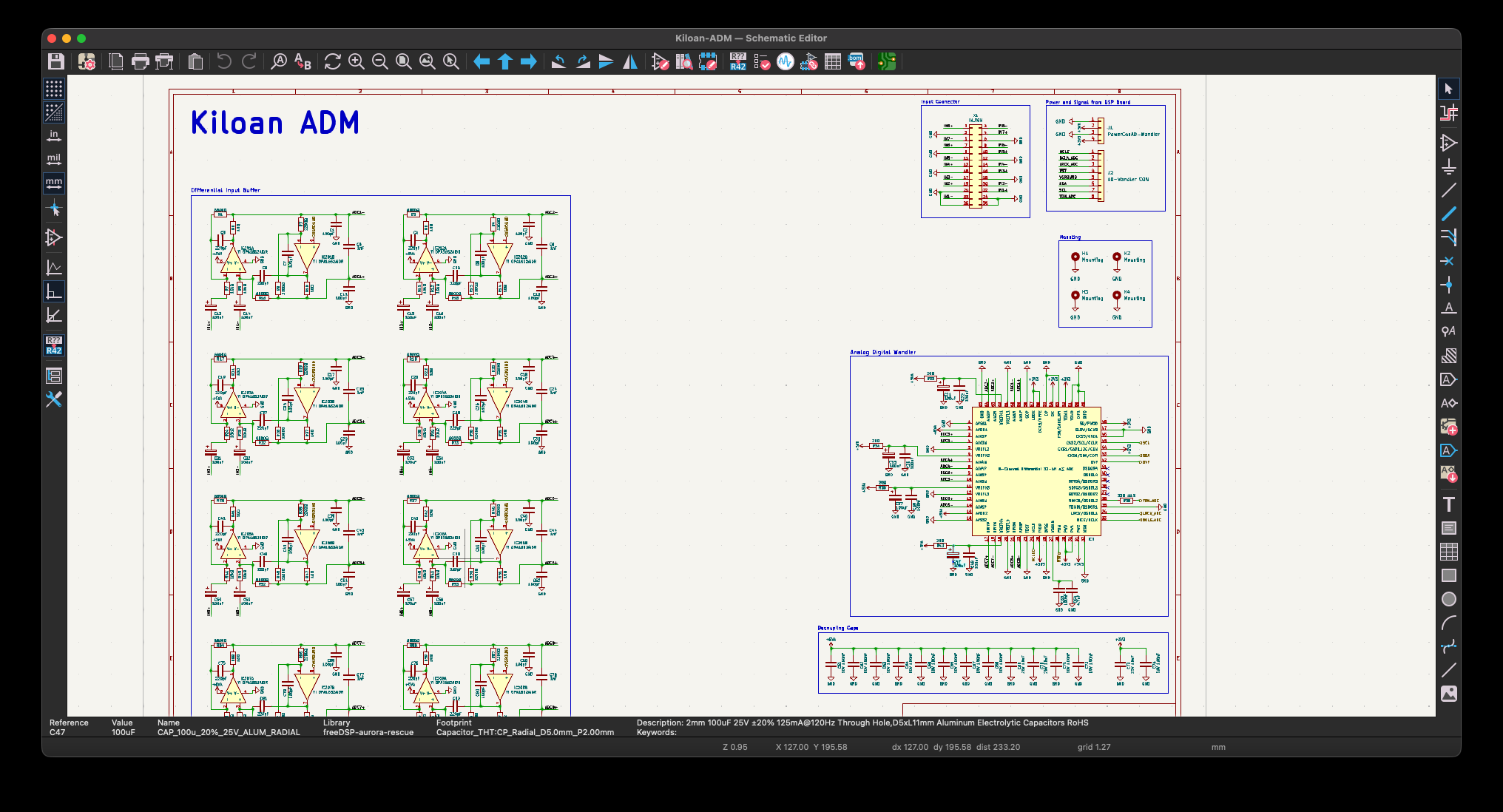This screenshot has height=812, width=1503.
Task: Toggle the hierarchy navigator panel
Action: click(x=54, y=376)
